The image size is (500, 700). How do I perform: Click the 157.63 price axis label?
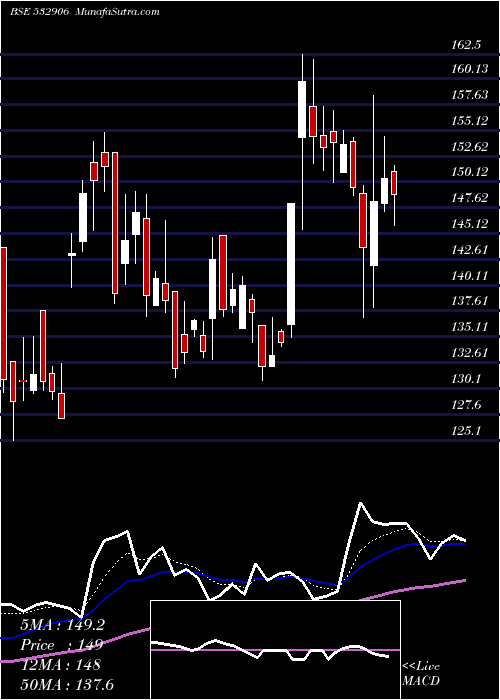tap(470, 95)
